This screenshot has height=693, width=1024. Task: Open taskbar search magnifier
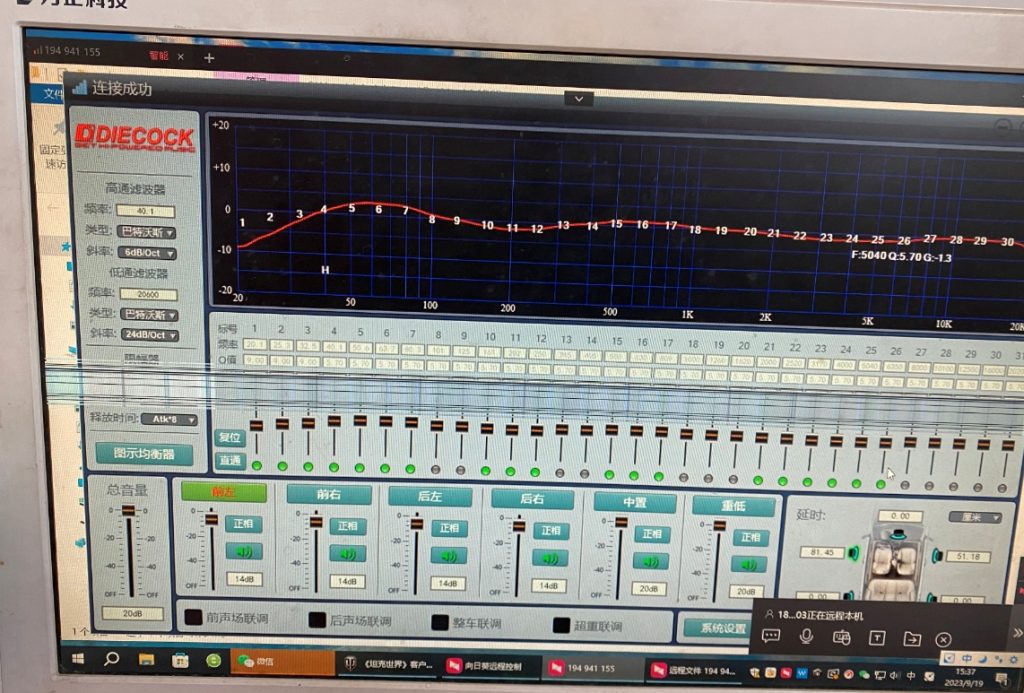(x=111, y=658)
